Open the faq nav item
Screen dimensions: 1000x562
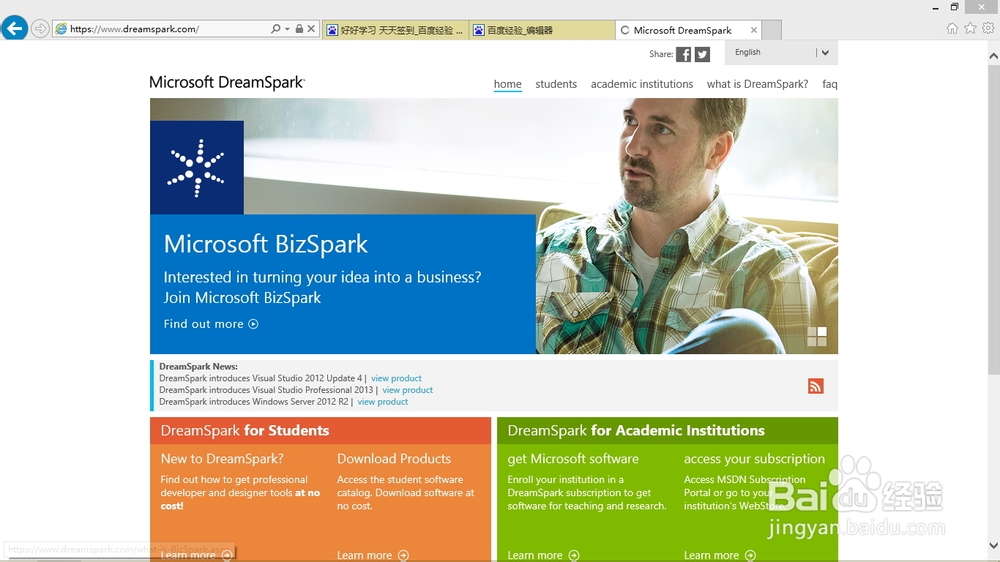coord(830,84)
